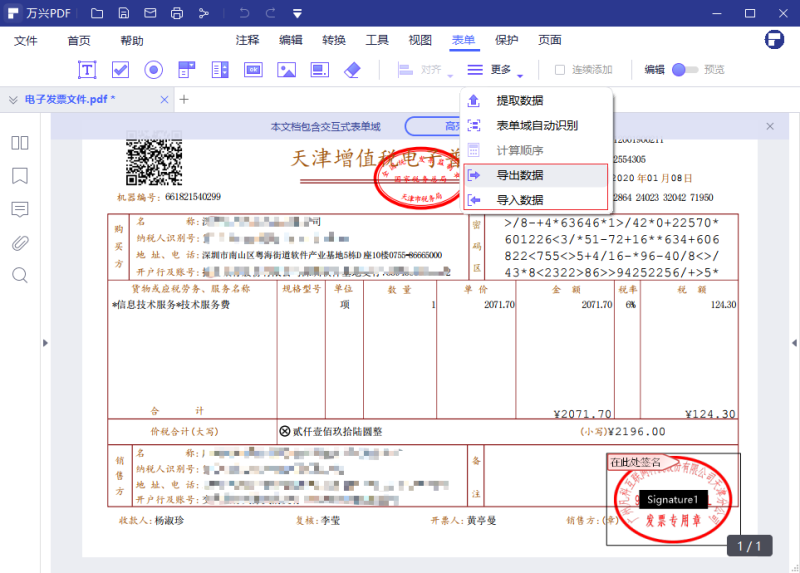Click the highlight fields button in banner
Image resolution: width=800 pixels, height=573 pixels.
[x=433, y=126]
